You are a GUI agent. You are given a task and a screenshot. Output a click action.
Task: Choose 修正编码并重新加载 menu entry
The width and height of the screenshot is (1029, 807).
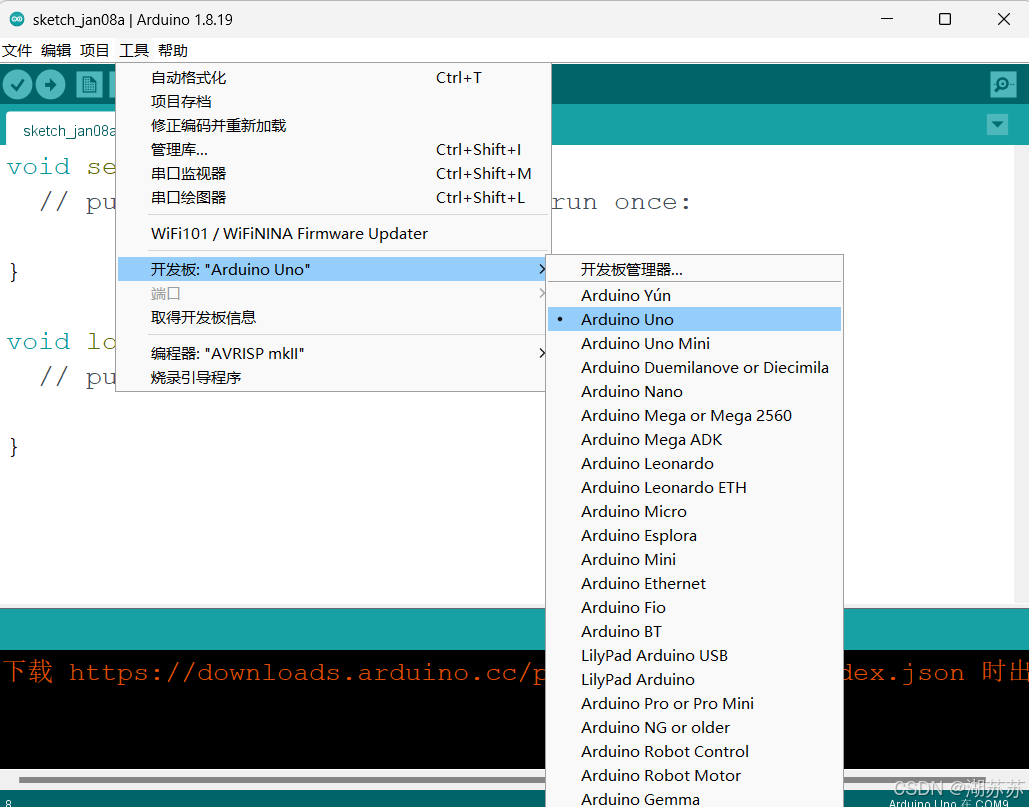(332, 126)
